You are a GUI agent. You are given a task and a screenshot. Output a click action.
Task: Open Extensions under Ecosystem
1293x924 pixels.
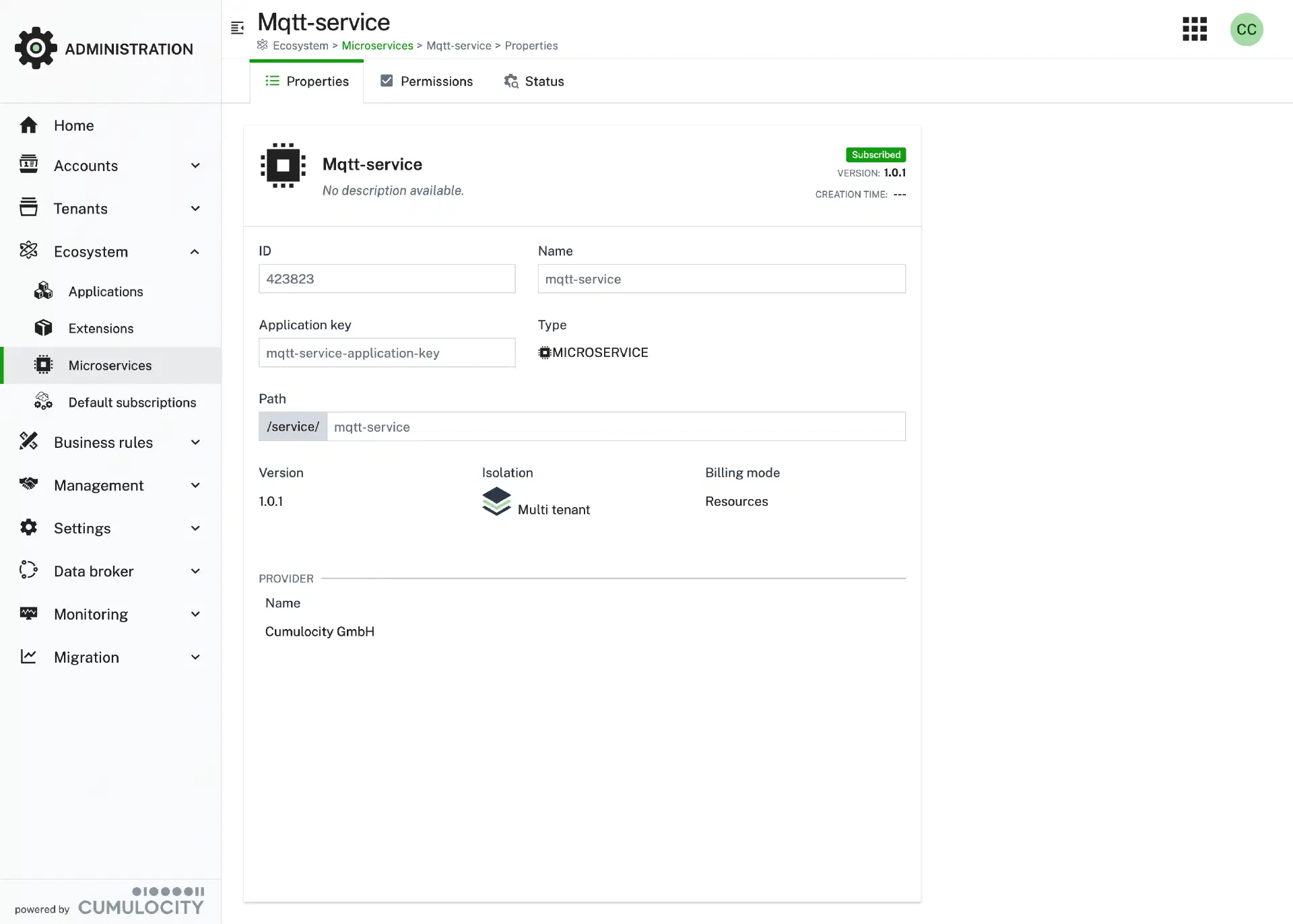pos(110,329)
